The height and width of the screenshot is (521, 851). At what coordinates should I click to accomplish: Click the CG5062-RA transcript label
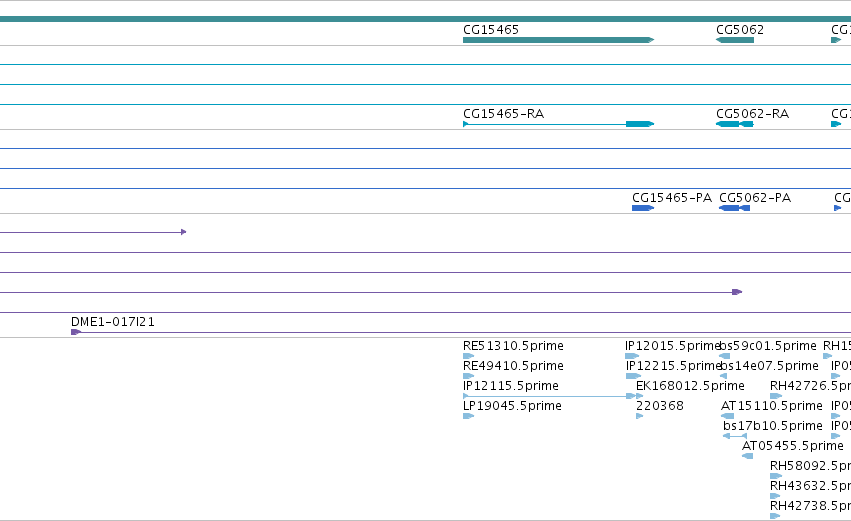click(752, 114)
